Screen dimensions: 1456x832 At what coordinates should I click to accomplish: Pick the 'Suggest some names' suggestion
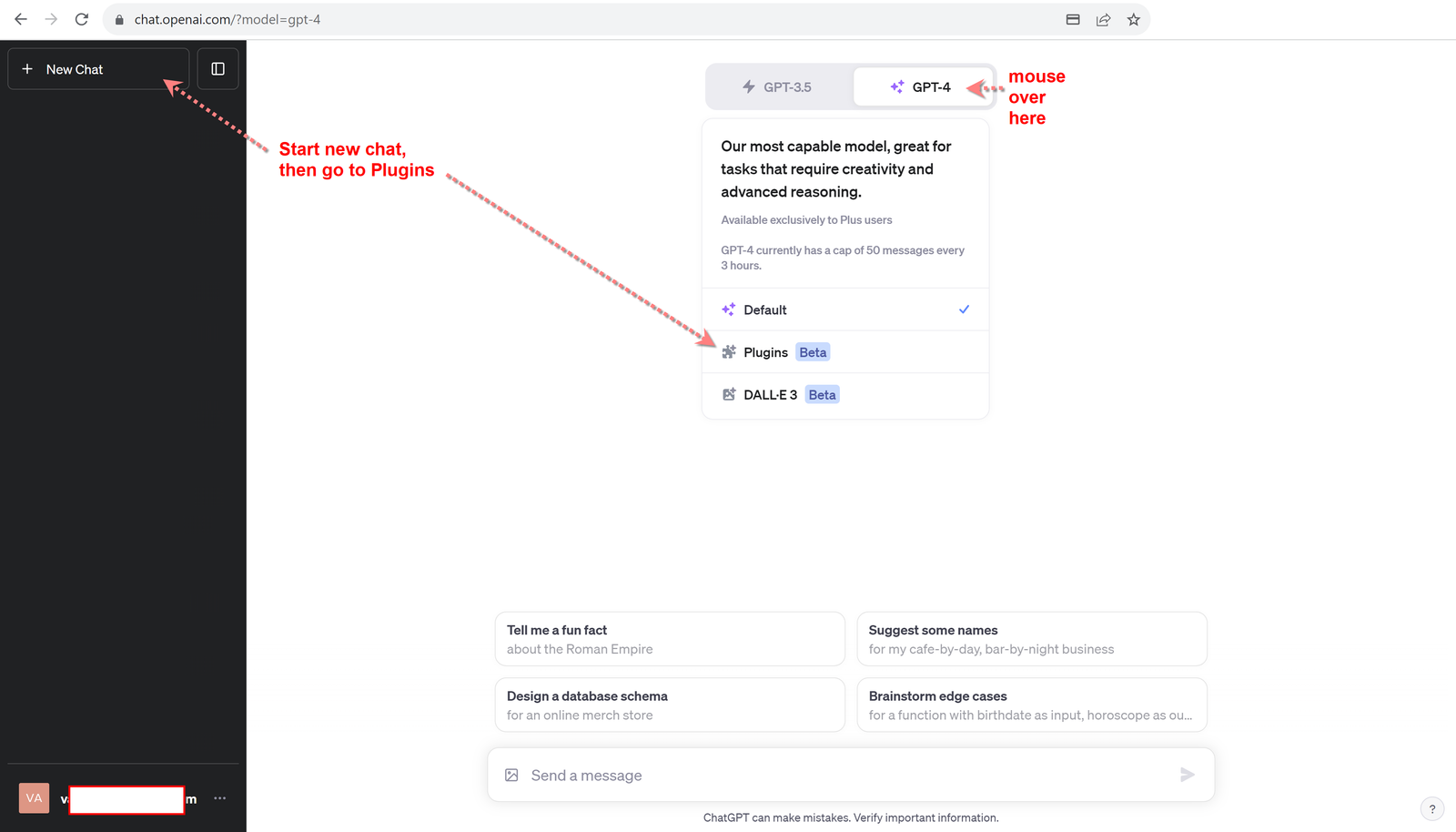click(1032, 639)
